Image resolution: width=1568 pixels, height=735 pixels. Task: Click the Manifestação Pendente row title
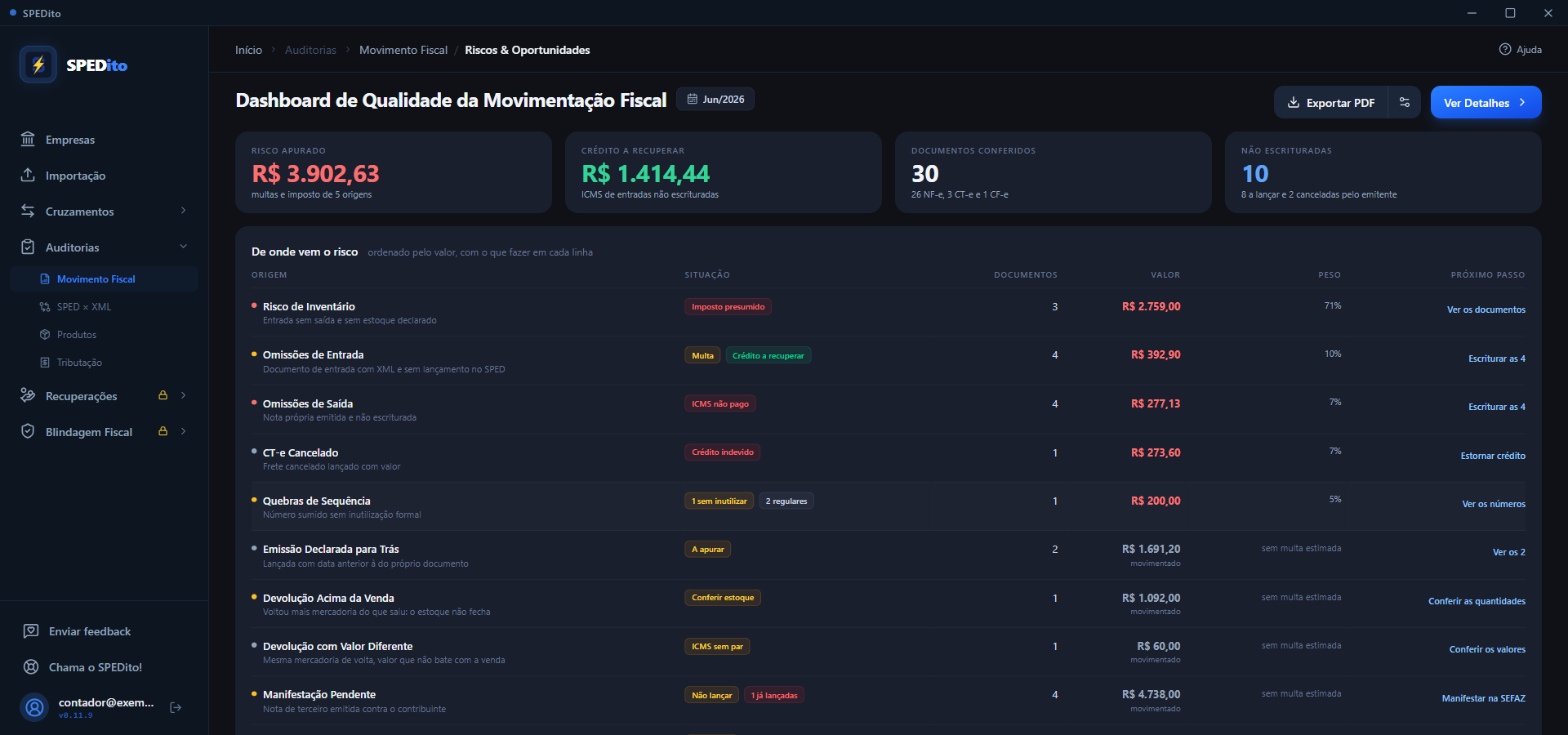point(319,695)
